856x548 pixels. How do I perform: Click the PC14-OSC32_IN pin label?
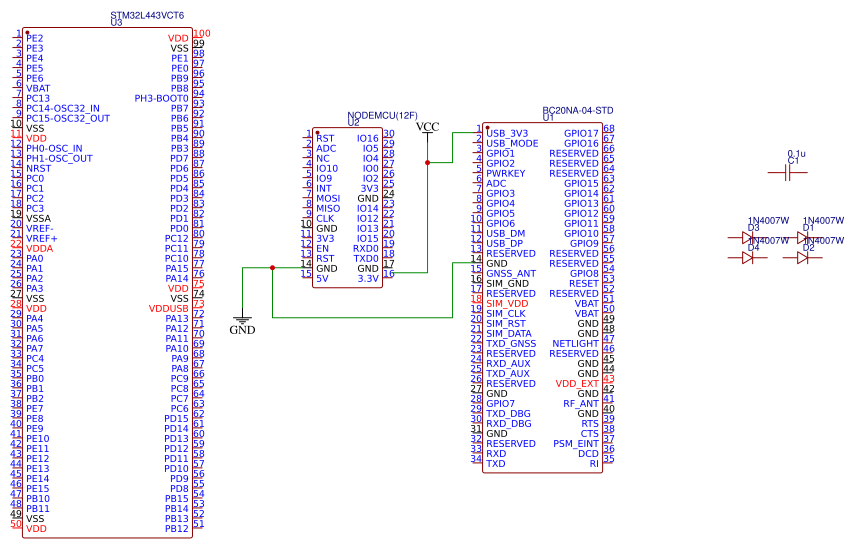click(63, 108)
